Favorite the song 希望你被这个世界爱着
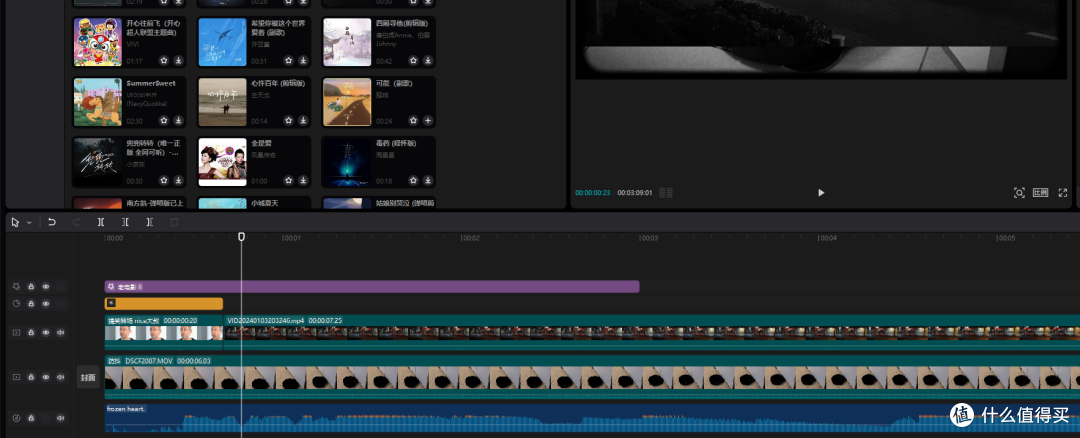This screenshot has height=438, width=1080. point(289,60)
